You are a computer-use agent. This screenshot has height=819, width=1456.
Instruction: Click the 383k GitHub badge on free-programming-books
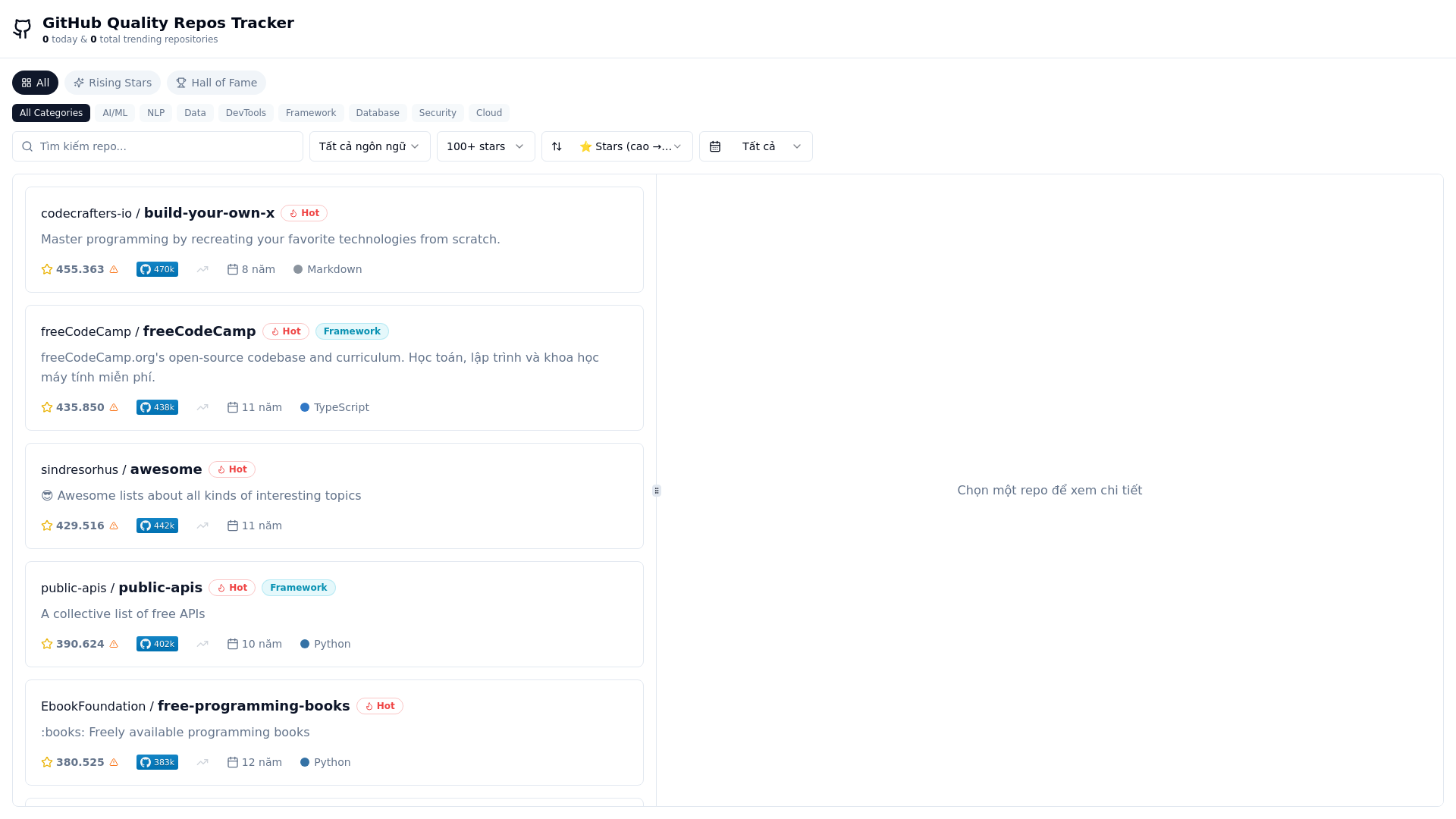click(x=157, y=762)
